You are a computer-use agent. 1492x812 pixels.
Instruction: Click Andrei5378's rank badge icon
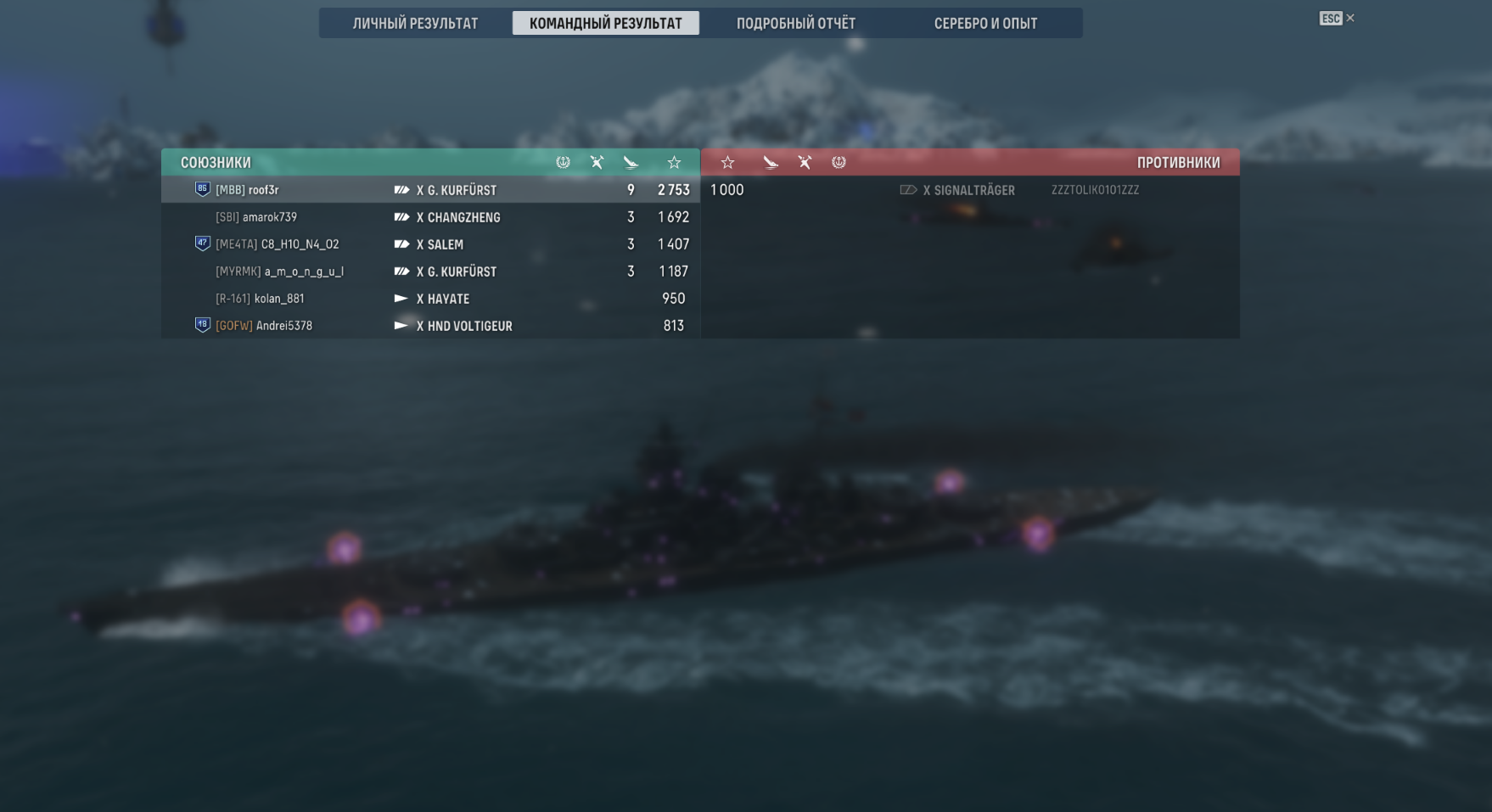[202, 325]
